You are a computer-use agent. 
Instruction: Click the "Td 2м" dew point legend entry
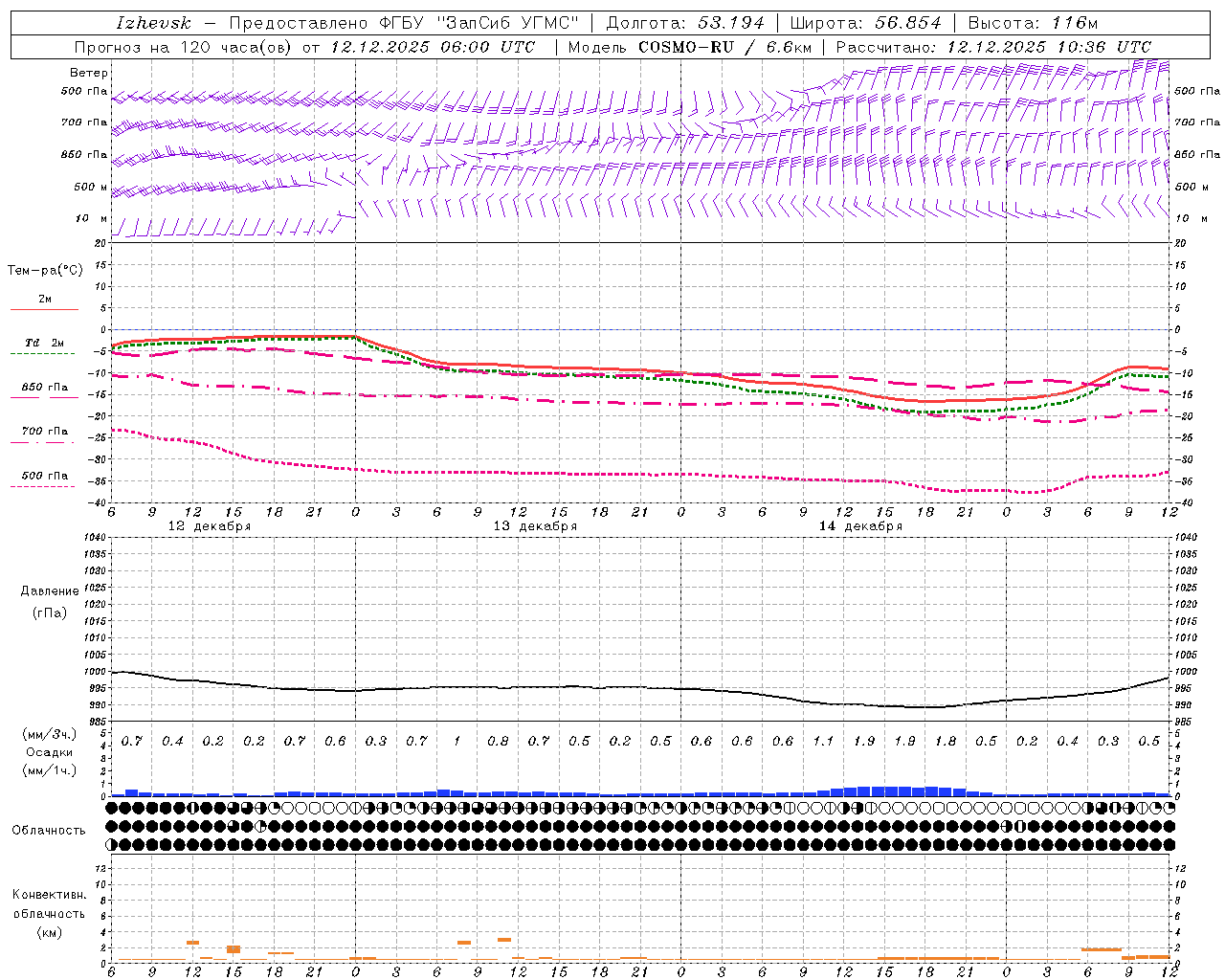(45, 343)
